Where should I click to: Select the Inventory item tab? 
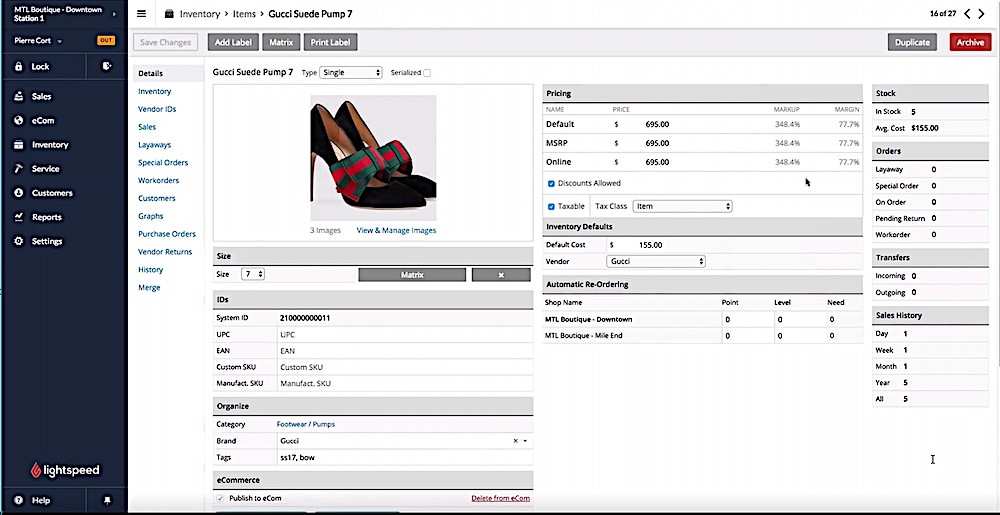tap(154, 91)
